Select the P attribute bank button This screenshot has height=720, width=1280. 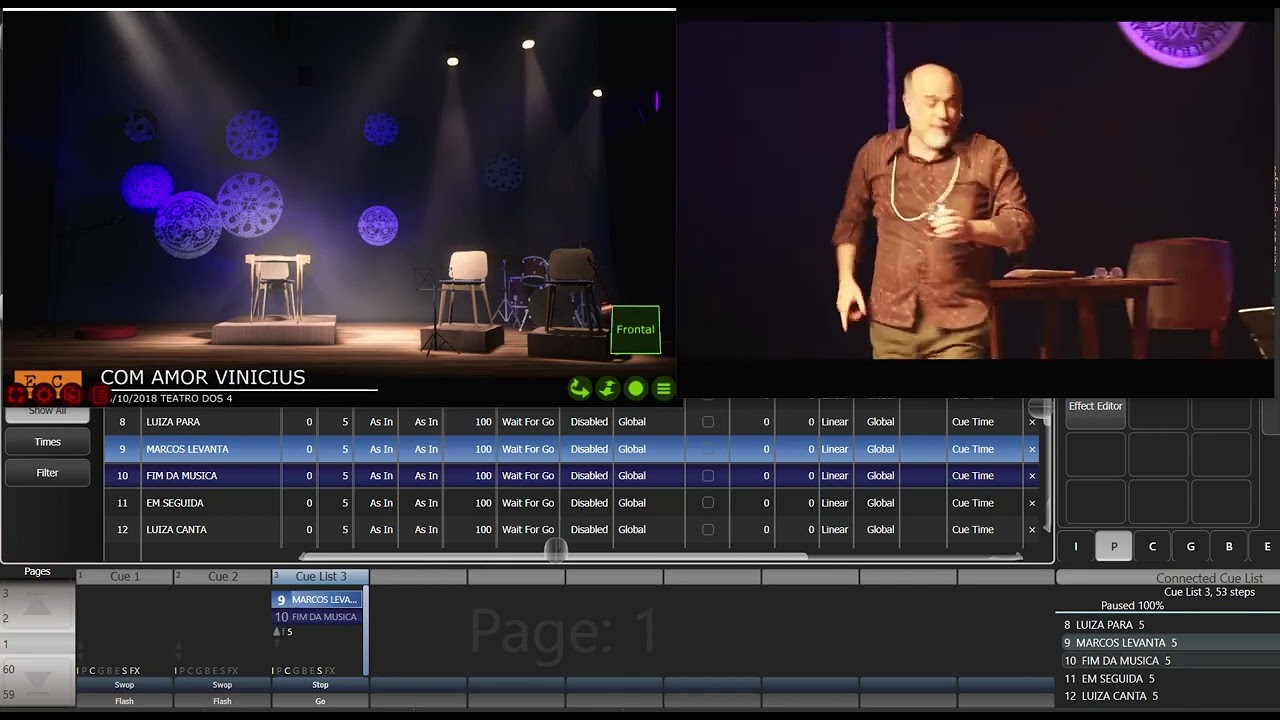click(1114, 547)
